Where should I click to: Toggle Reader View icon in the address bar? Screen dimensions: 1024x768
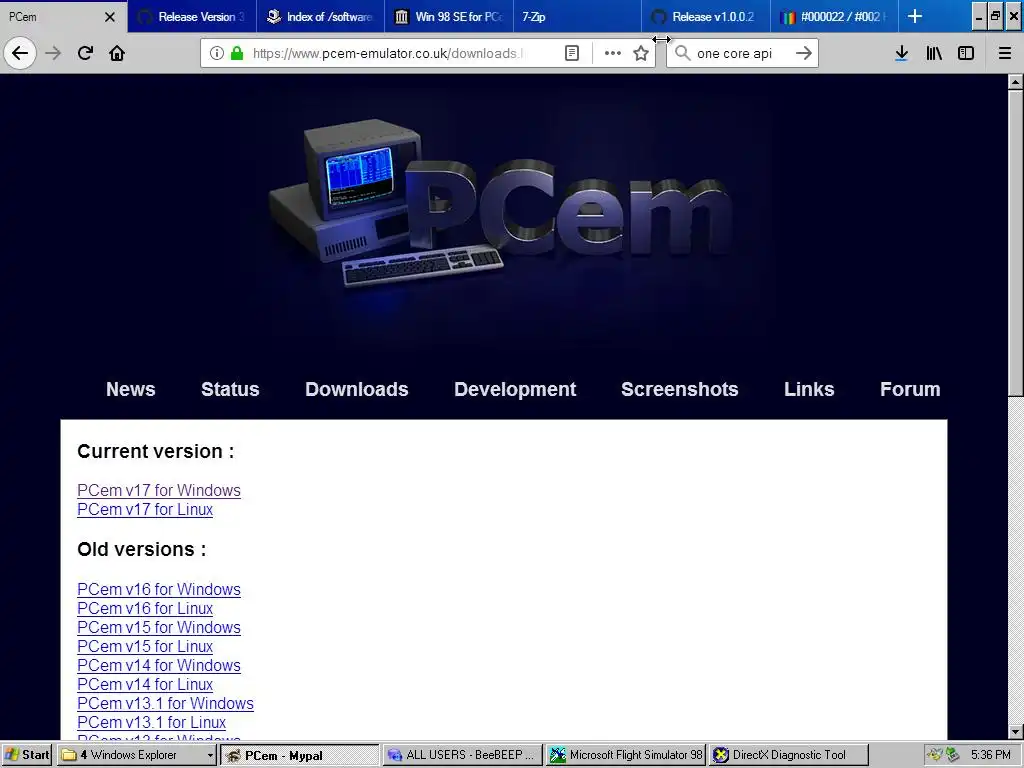click(x=571, y=53)
